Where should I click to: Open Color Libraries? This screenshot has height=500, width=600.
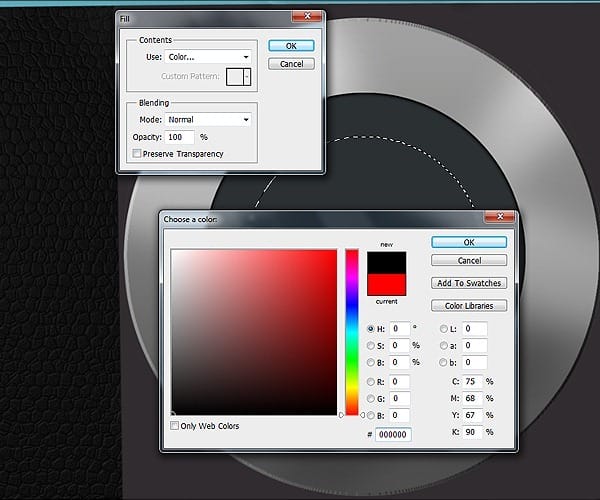pos(469,306)
